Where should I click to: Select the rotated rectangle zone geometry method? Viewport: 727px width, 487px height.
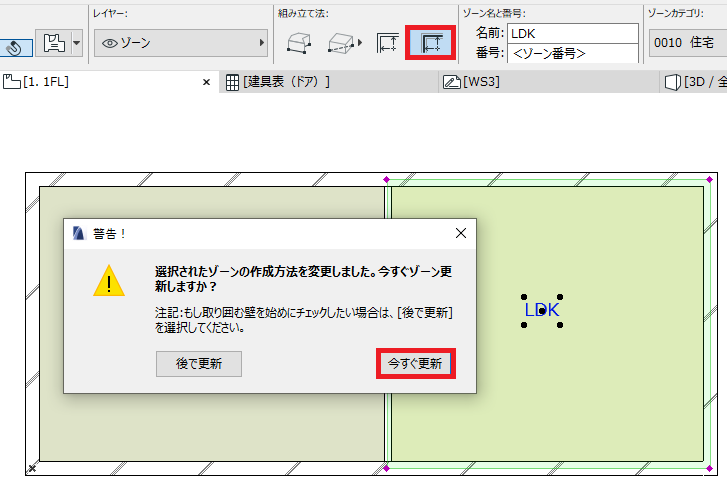(341, 43)
